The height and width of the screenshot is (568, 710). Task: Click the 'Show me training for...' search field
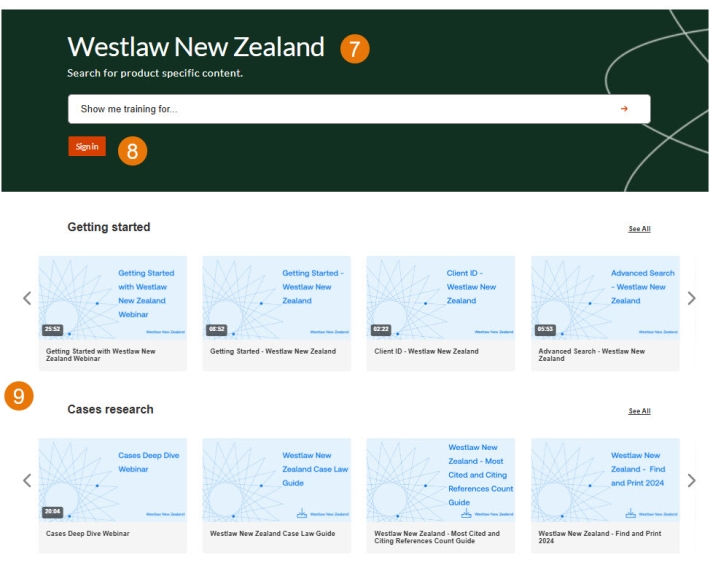[359, 109]
